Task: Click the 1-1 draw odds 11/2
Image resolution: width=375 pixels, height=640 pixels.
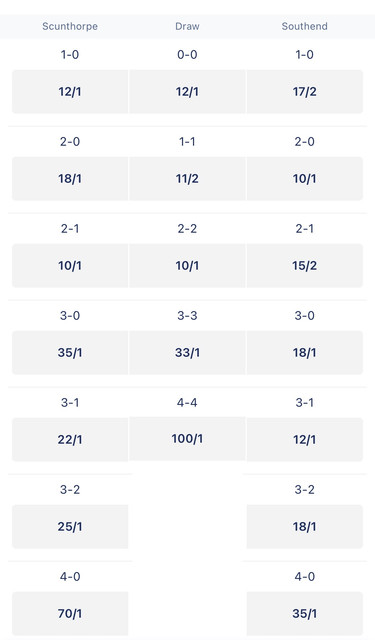Action: click(187, 178)
